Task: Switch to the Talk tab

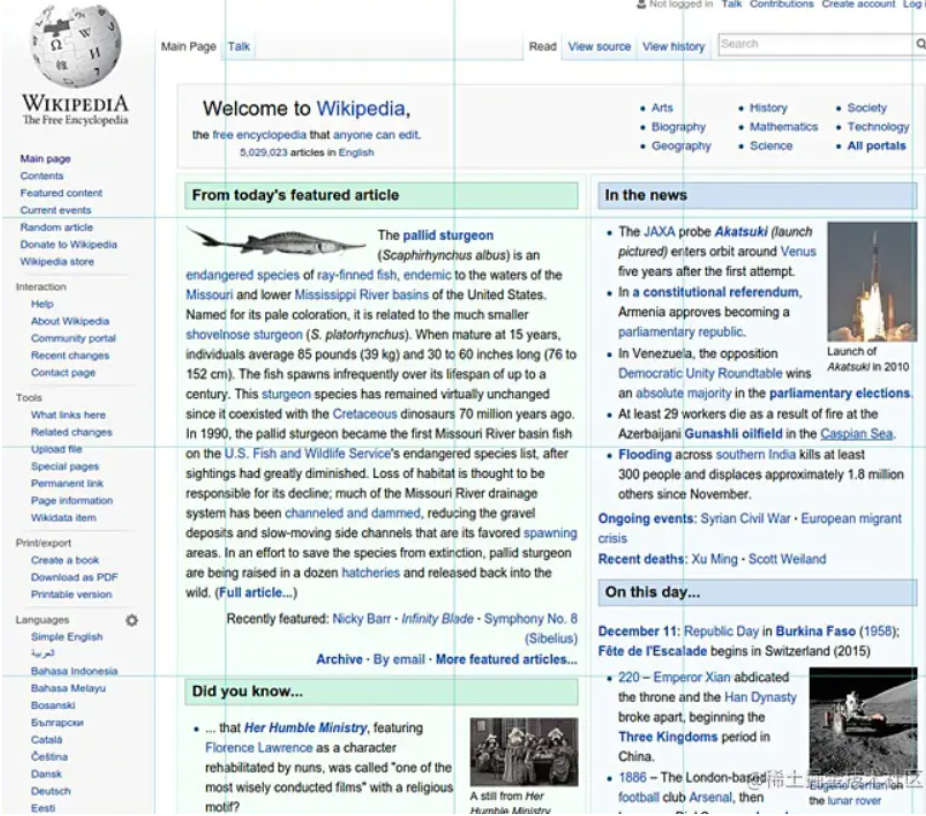Action: coord(239,47)
